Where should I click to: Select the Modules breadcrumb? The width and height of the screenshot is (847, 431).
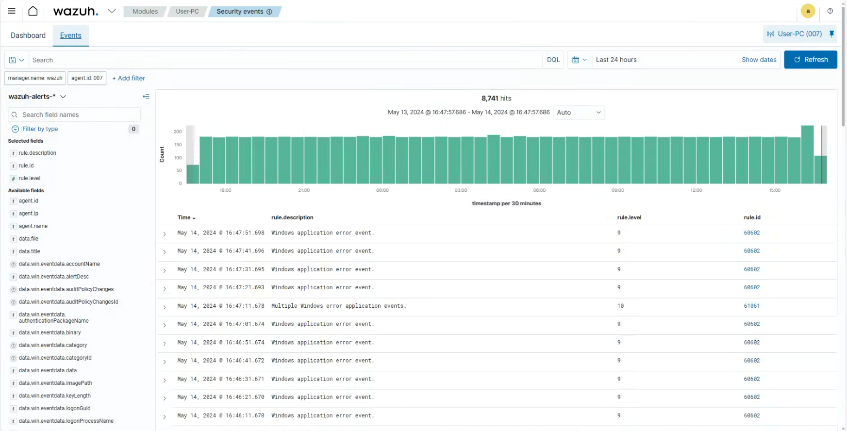145,11
